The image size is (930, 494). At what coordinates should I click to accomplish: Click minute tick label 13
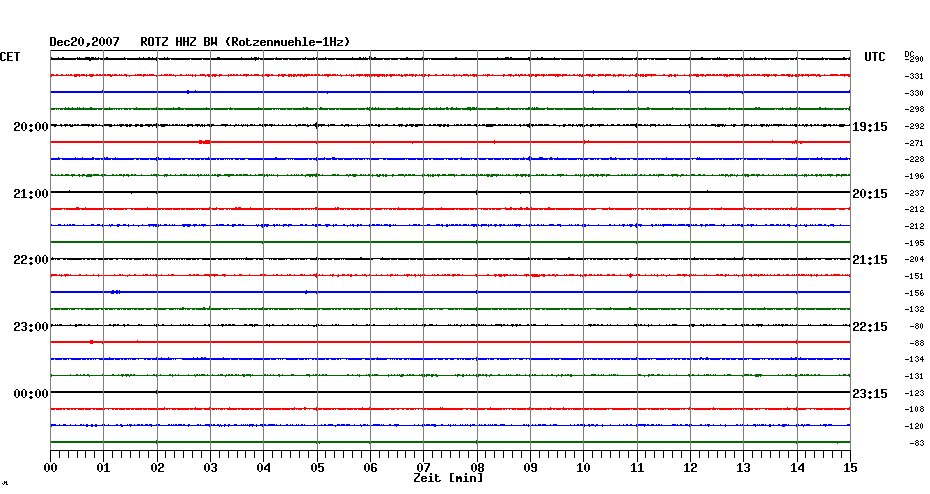coord(744,468)
